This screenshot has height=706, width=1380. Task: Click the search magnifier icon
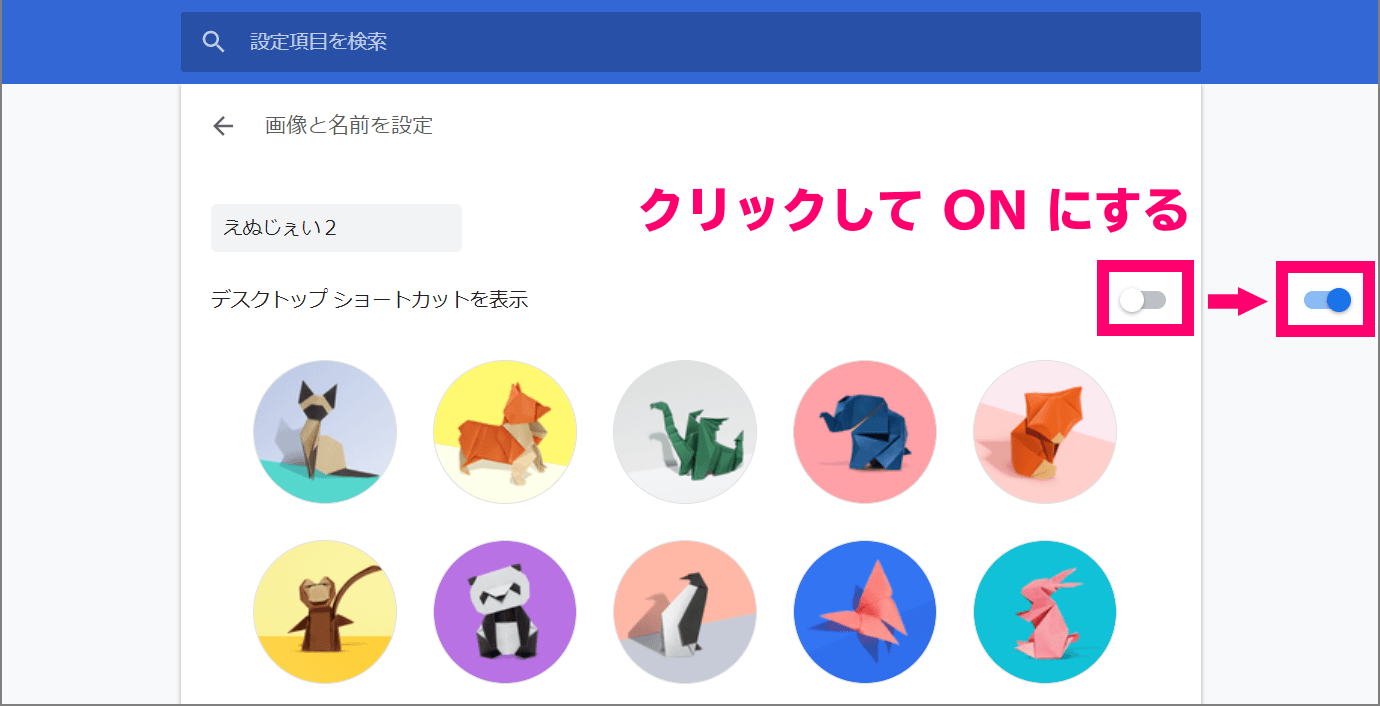213,42
